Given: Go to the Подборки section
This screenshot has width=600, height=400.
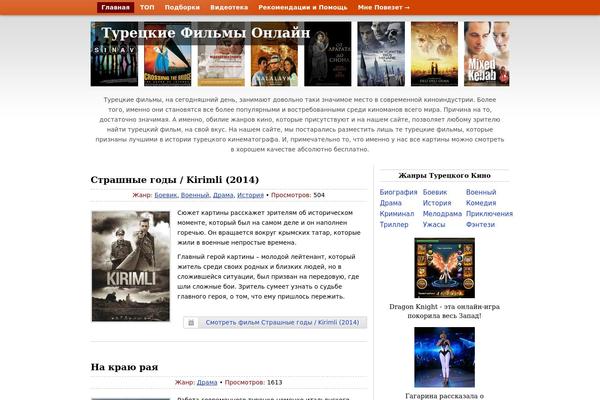Looking at the screenshot, I should pos(182,7).
